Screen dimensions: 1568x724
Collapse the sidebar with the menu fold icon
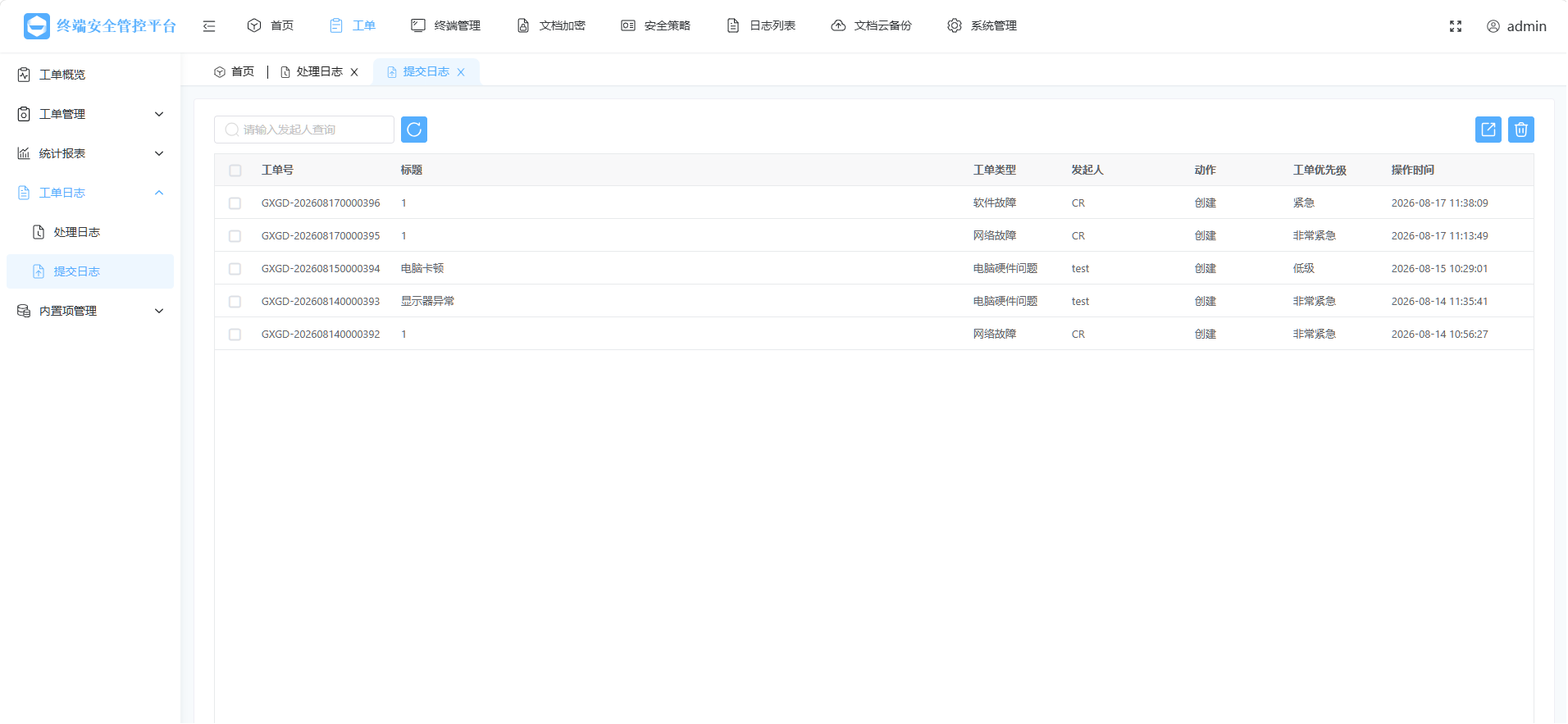209,26
